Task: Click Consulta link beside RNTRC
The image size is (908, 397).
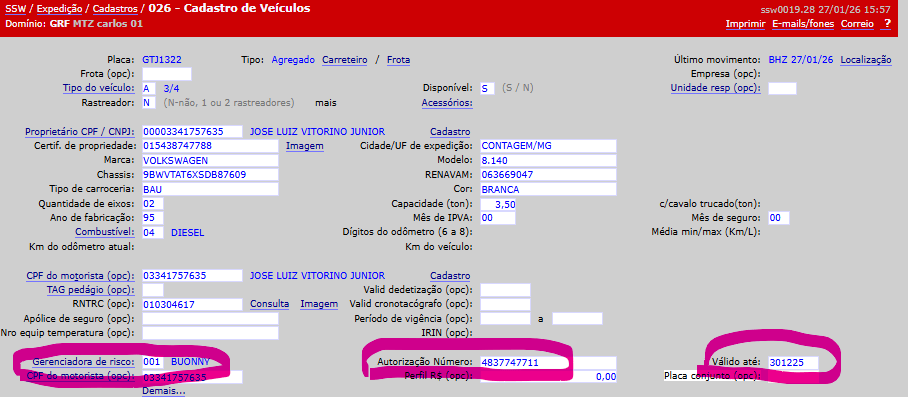Action: pyautogui.click(x=269, y=304)
